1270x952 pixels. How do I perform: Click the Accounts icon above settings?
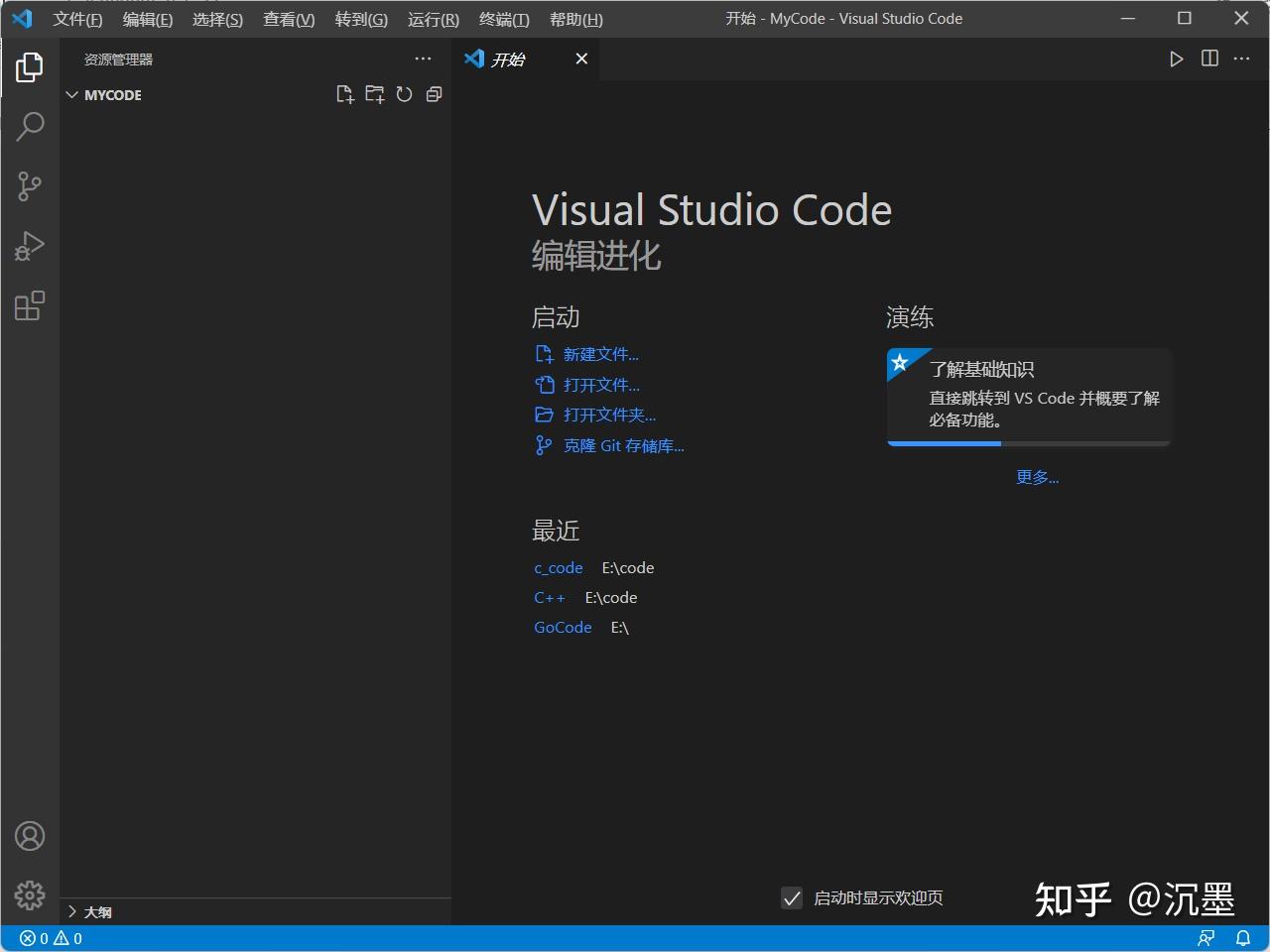coord(30,836)
